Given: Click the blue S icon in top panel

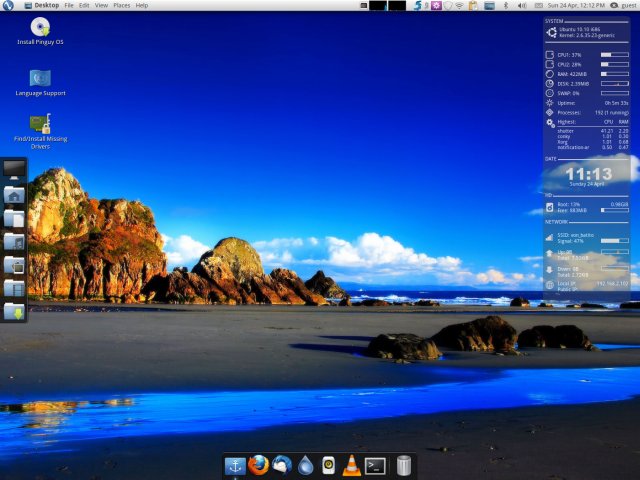Looking at the screenshot, I should [x=418, y=5].
